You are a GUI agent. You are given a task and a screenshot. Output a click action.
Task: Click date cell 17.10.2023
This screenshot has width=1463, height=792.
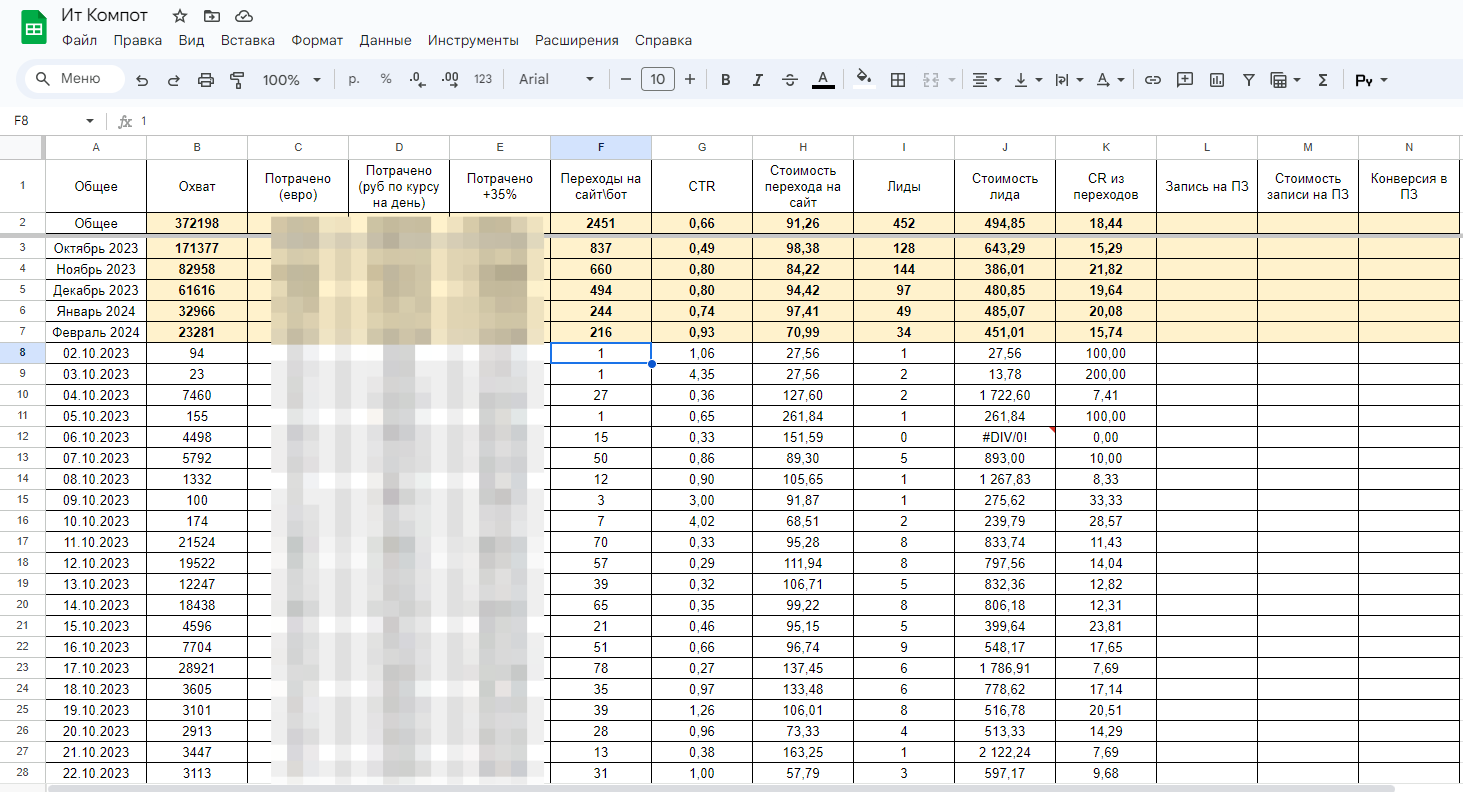pos(96,668)
